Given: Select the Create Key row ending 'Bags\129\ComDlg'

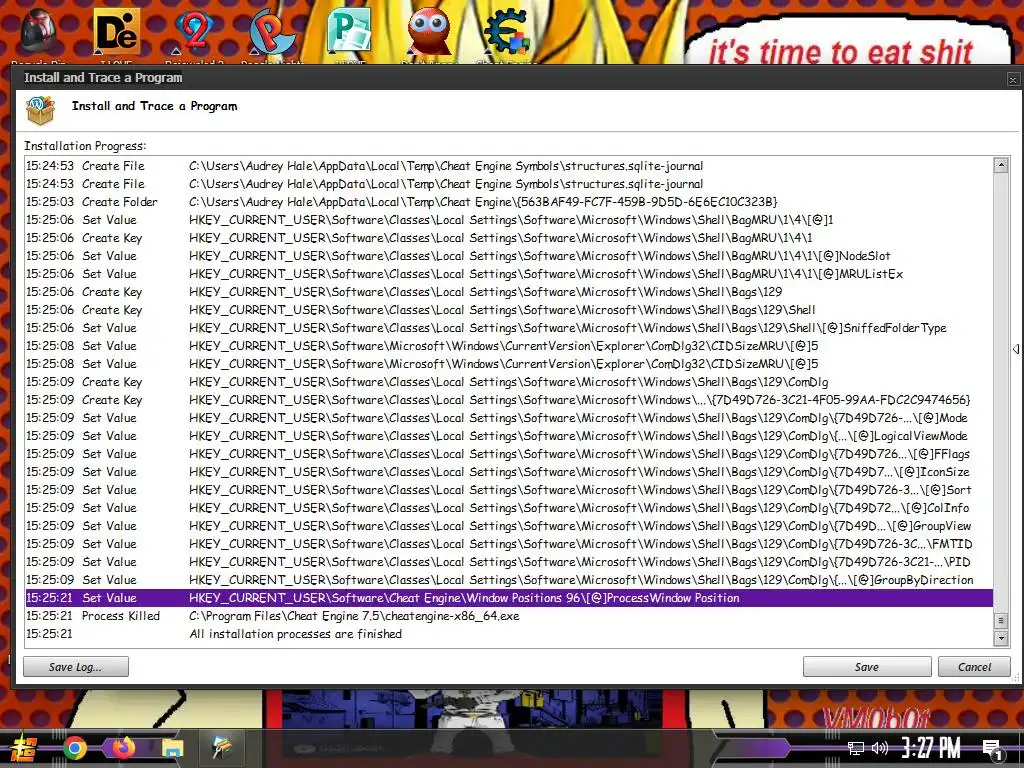Looking at the screenshot, I should coord(509,381).
